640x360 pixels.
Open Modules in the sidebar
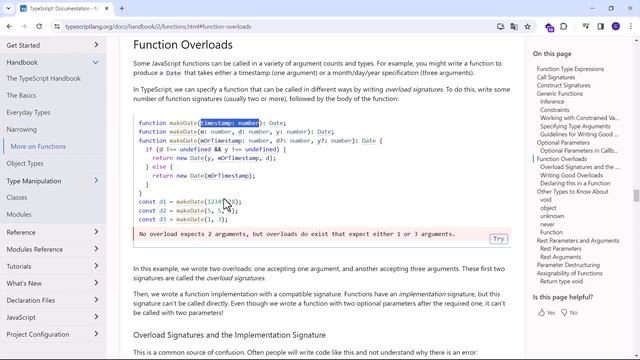(x=19, y=214)
